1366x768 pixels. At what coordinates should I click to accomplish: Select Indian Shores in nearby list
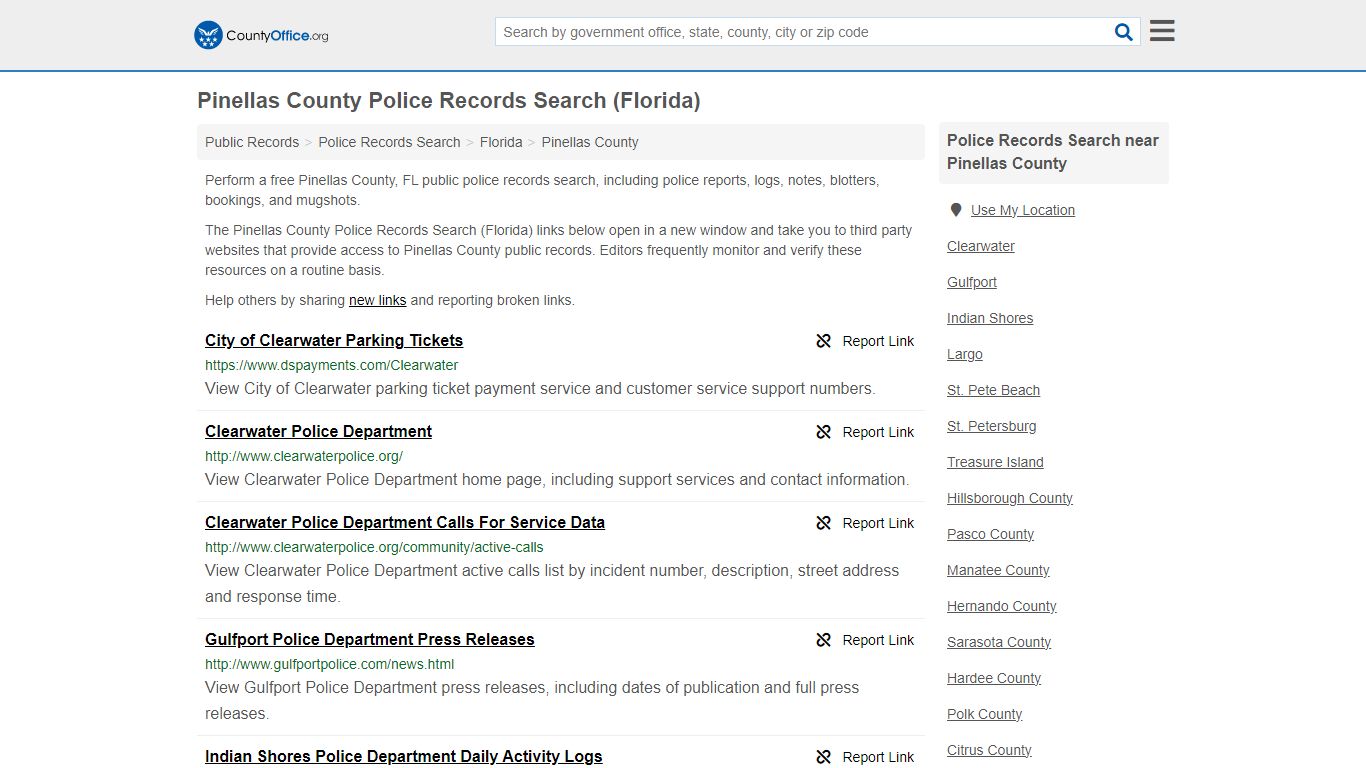(990, 318)
